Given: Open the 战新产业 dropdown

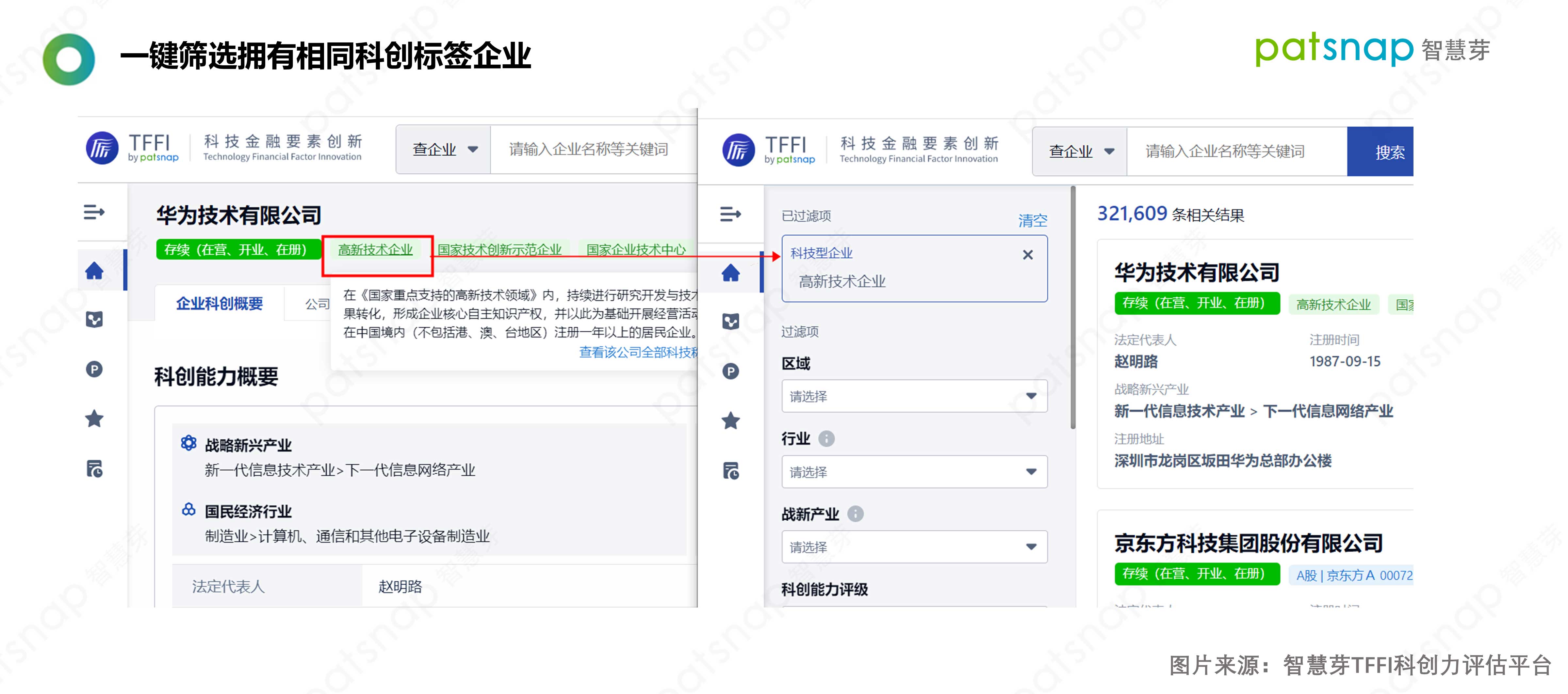Looking at the screenshot, I should pyautogui.click(x=914, y=547).
